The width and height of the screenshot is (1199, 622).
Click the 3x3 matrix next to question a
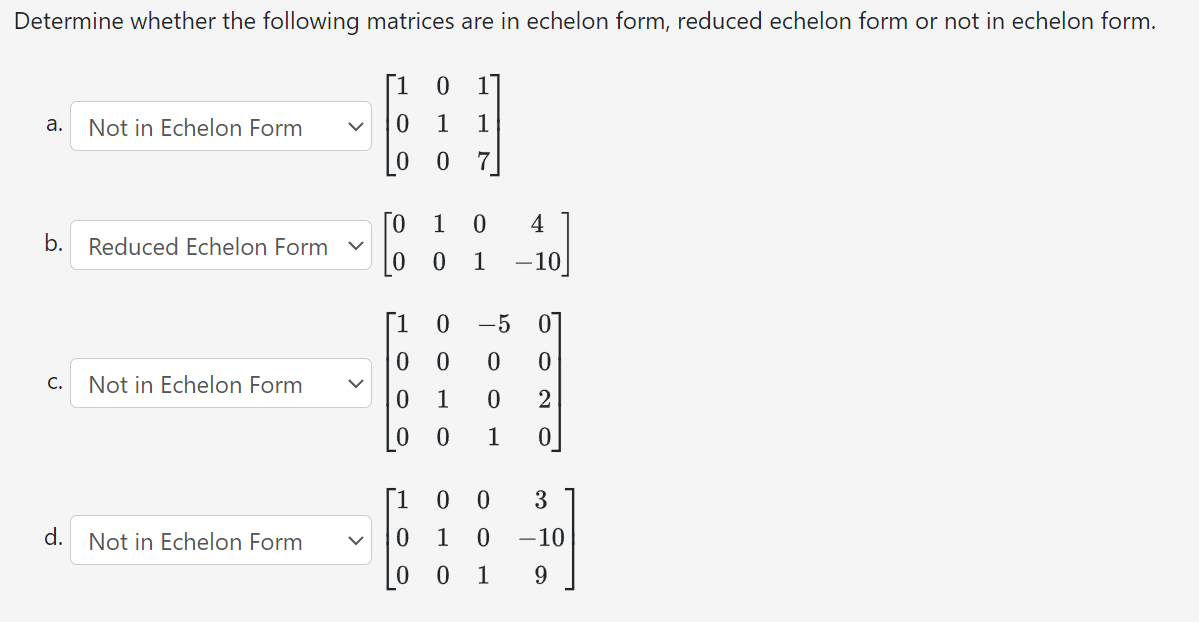click(443, 124)
